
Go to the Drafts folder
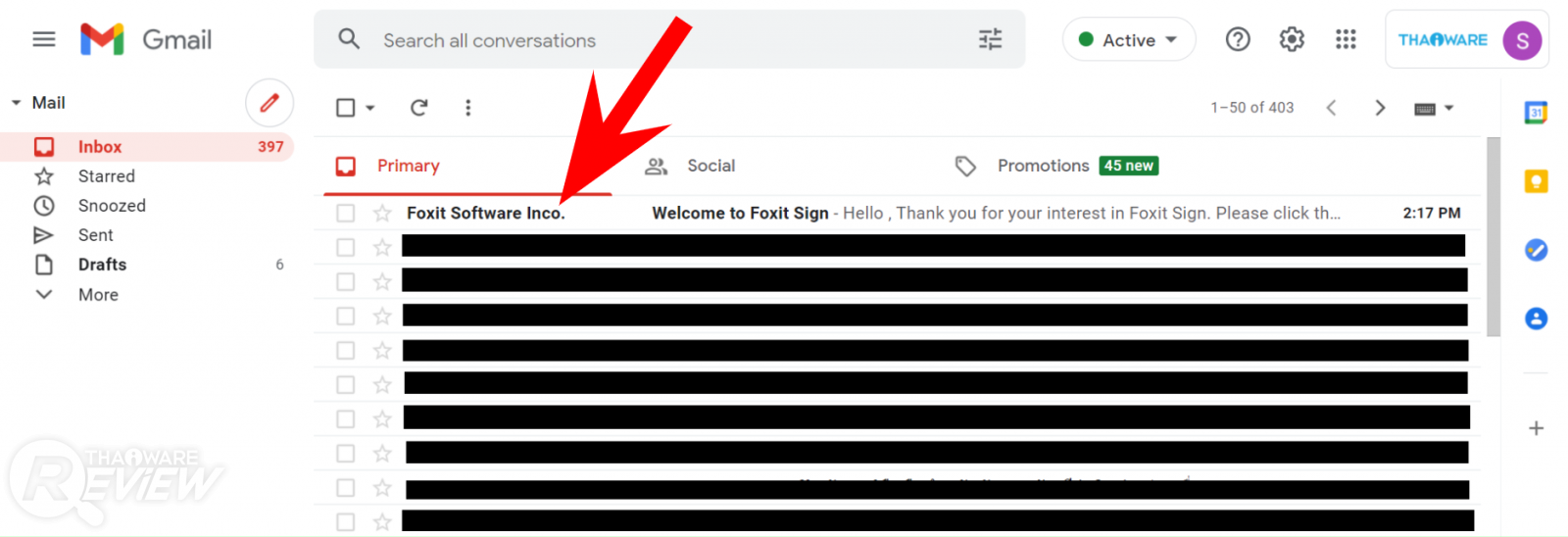[x=102, y=265]
